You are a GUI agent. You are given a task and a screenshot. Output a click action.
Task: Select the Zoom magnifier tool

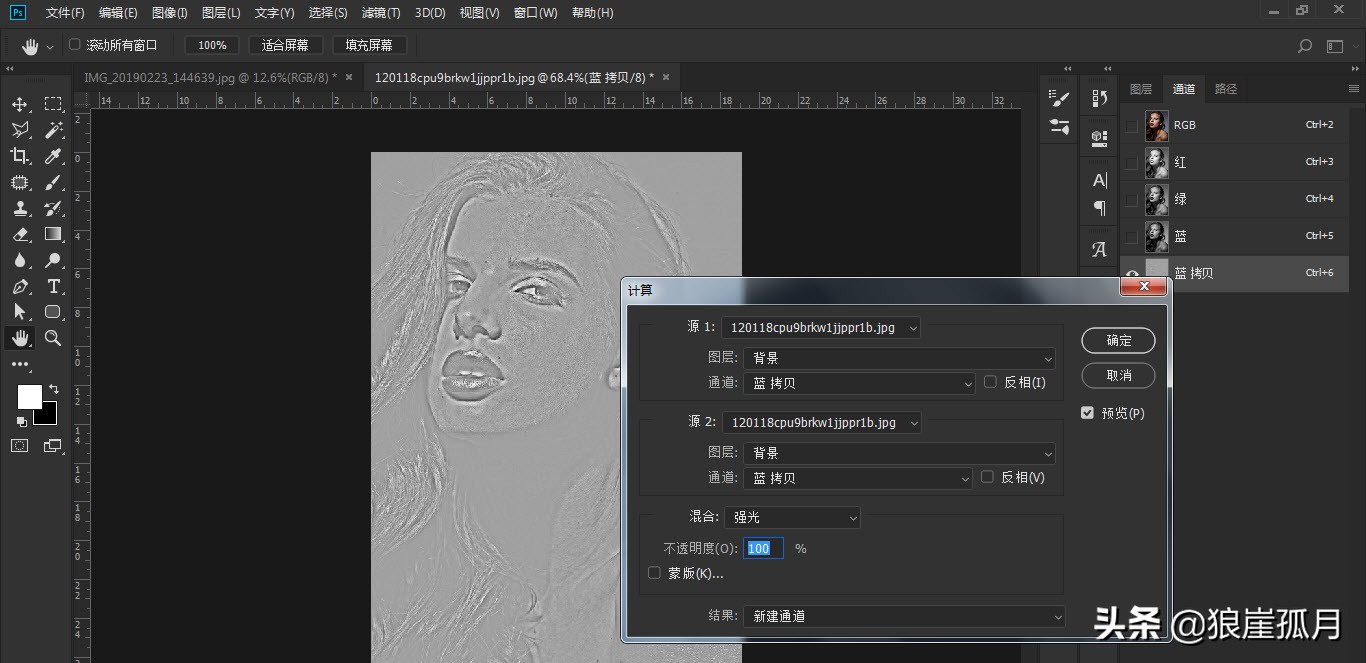point(53,338)
